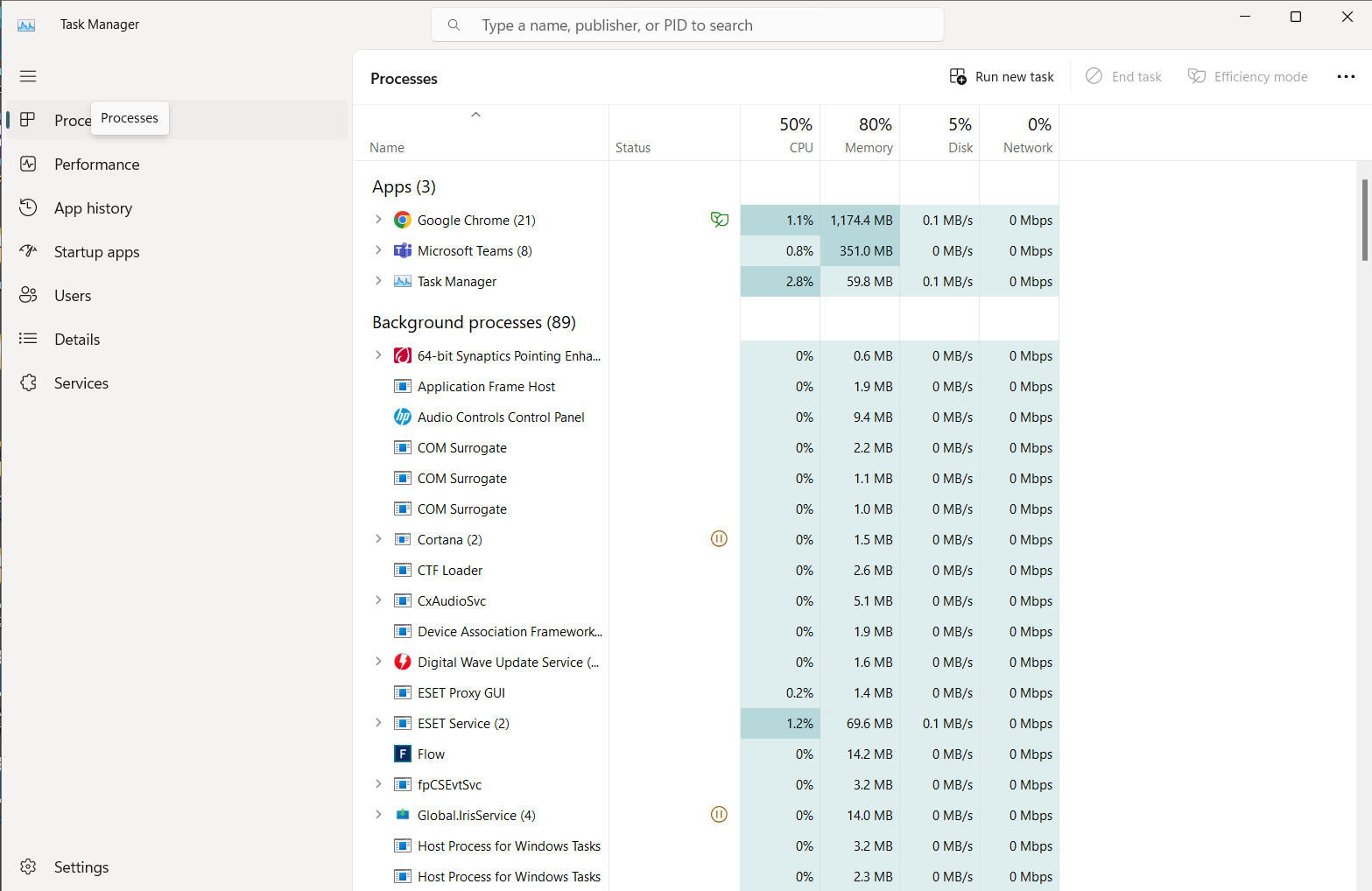The image size is (1372, 891).
Task: Click the End task button
Action: (x=1123, y=77)
